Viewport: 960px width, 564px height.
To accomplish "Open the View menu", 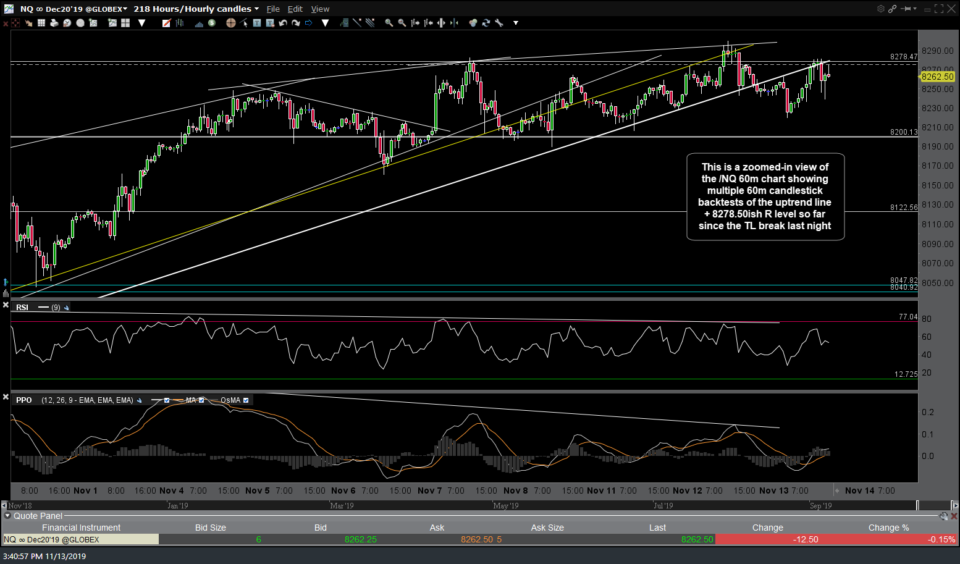I will coord(320,9).
